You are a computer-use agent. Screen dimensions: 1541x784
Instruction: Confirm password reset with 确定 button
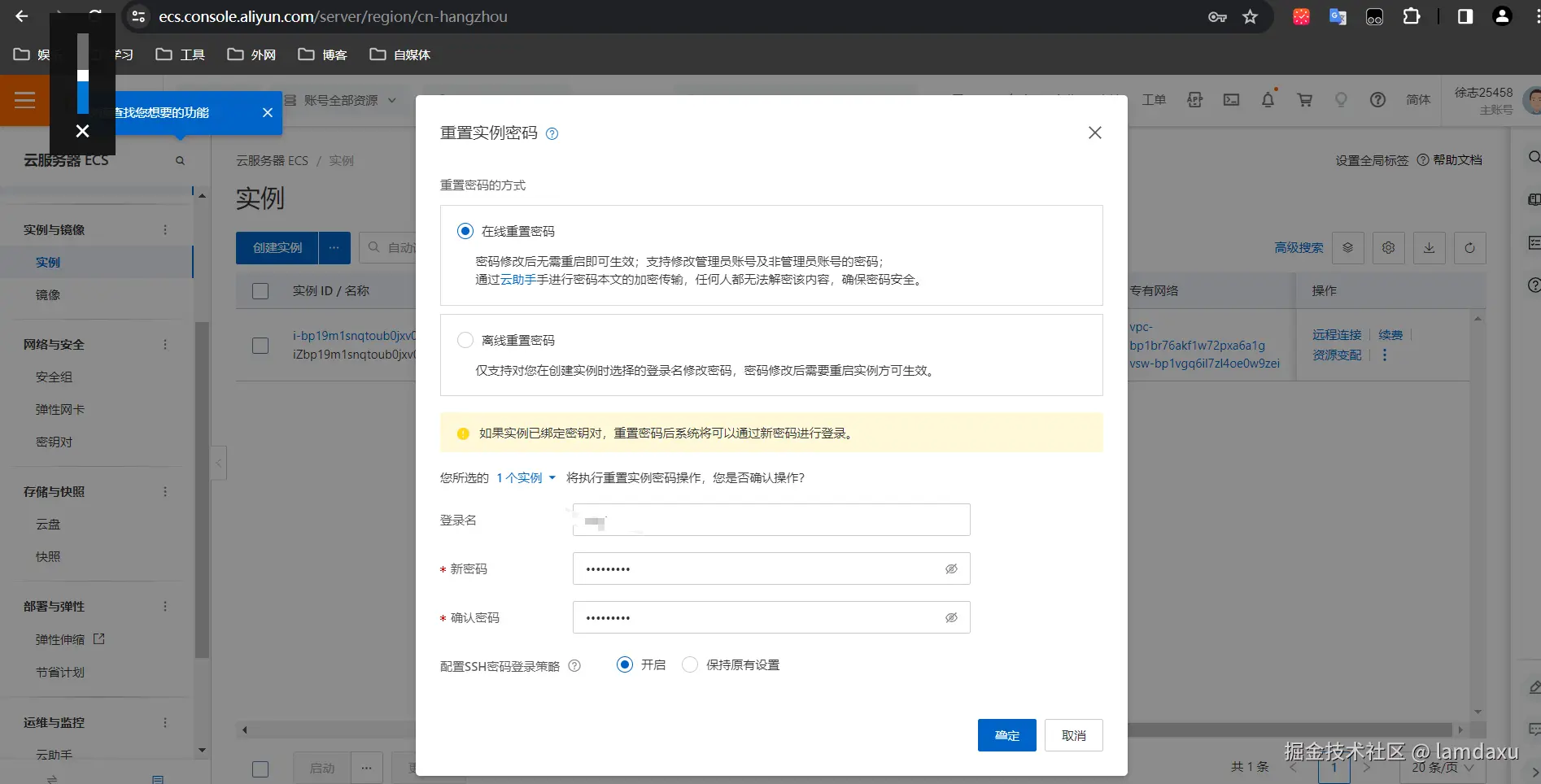1007,735
